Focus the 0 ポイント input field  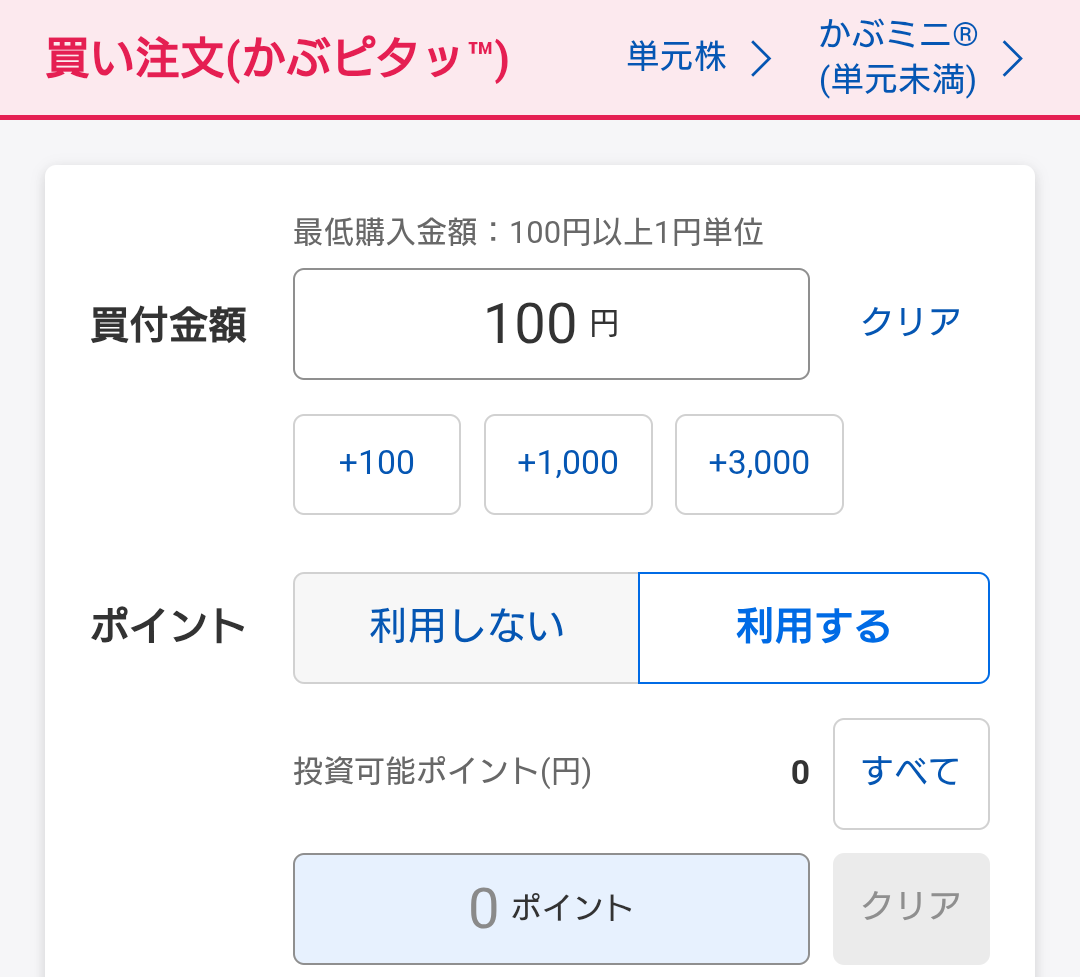click(551, 909)
